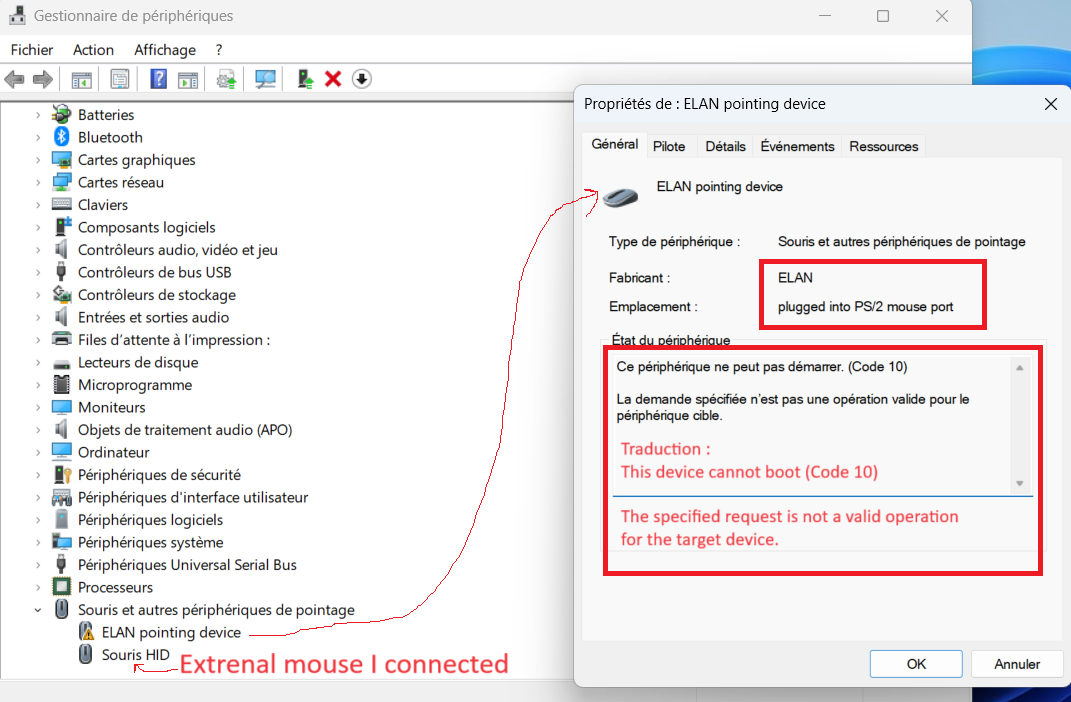This screenshot has height=702, width=1071.
Task: Click the Forward navigation arrow
Action: pos(42,79)
